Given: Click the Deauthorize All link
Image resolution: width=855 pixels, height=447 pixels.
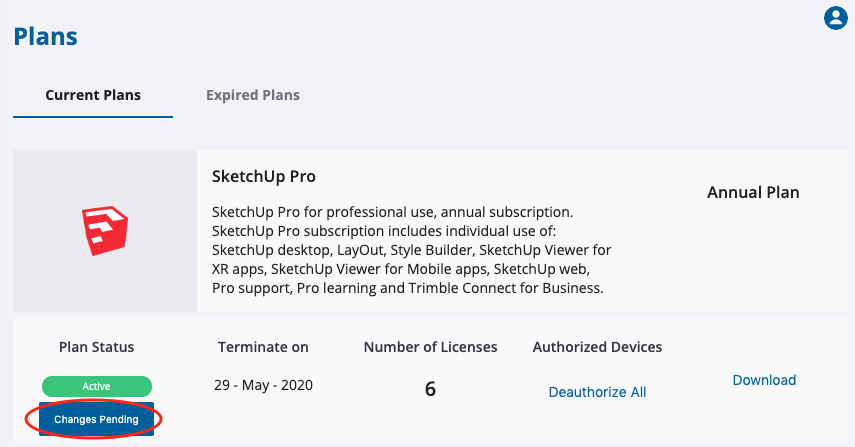Looking at the screenshot, I should click(597, 392).
